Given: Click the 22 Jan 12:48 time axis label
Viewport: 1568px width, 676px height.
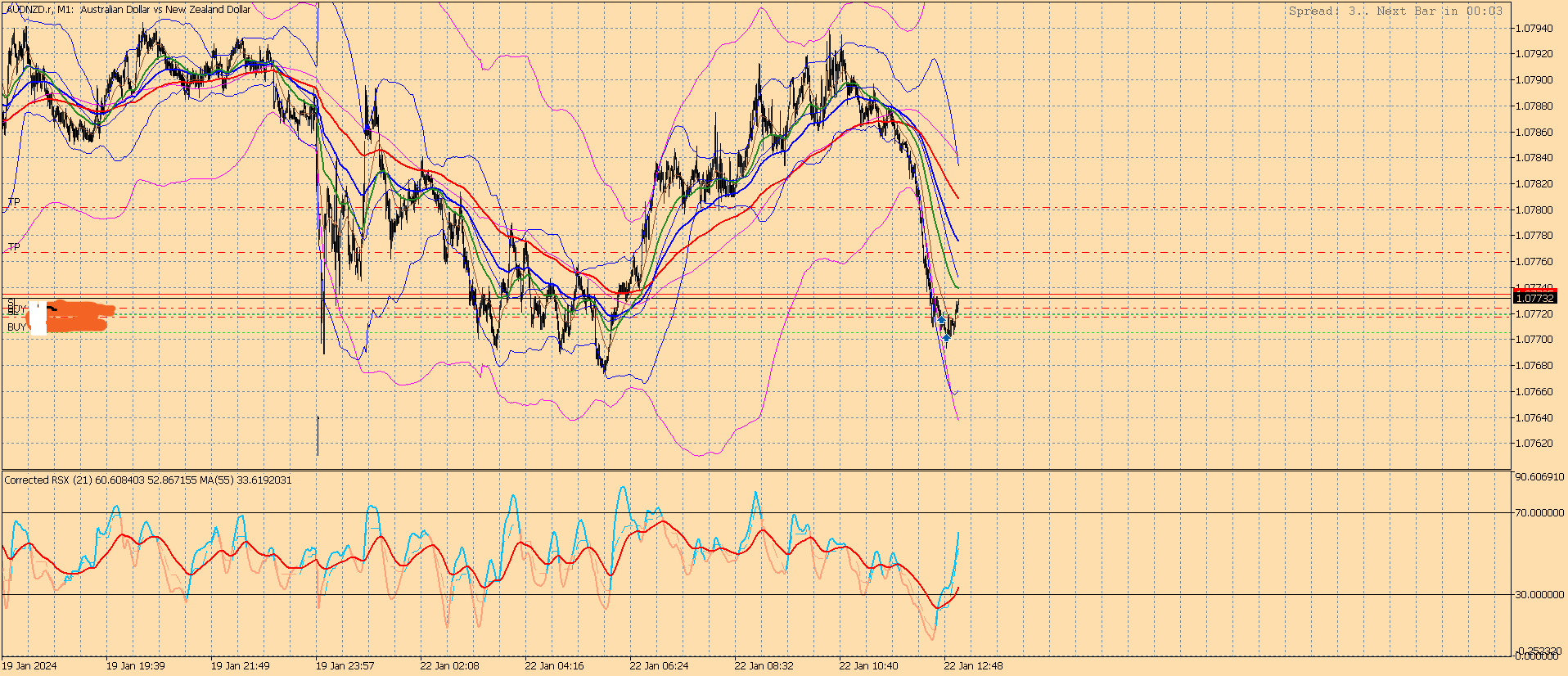Looking at the screenshot, I should (x=974, y=666).
